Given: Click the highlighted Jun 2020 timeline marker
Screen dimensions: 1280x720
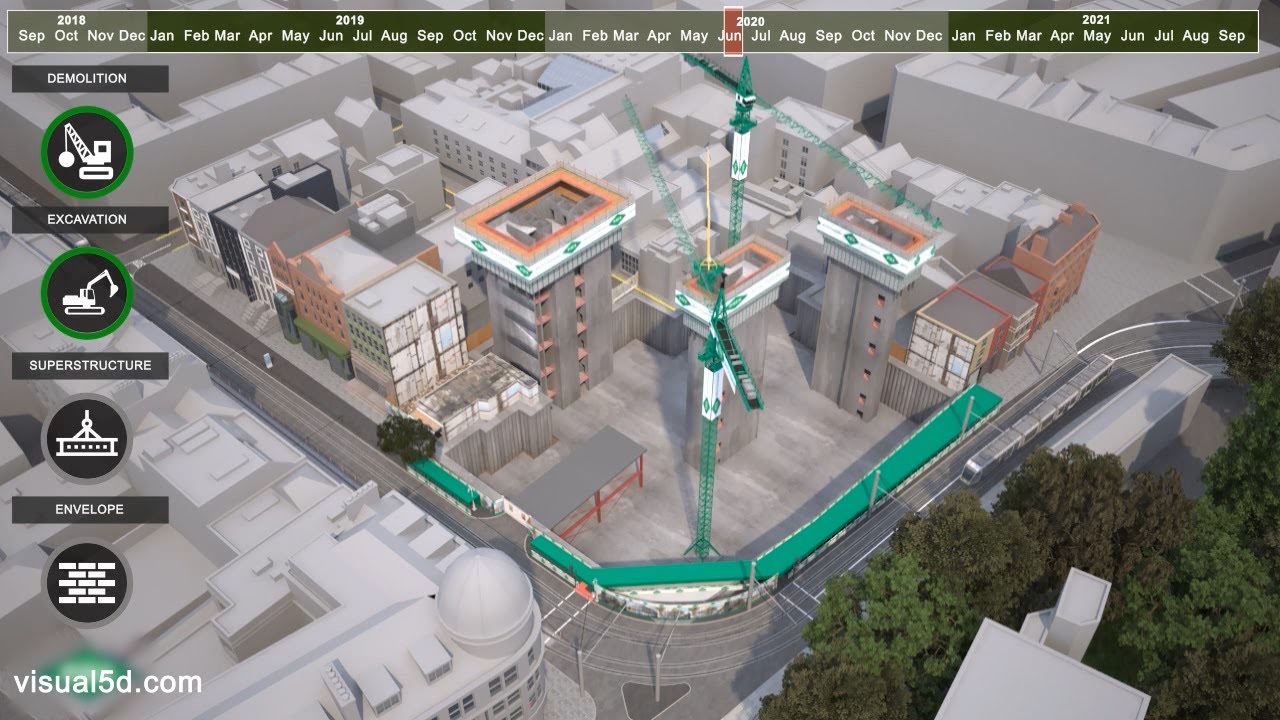Looking at the screenshot, I should [x=732, y=32].
